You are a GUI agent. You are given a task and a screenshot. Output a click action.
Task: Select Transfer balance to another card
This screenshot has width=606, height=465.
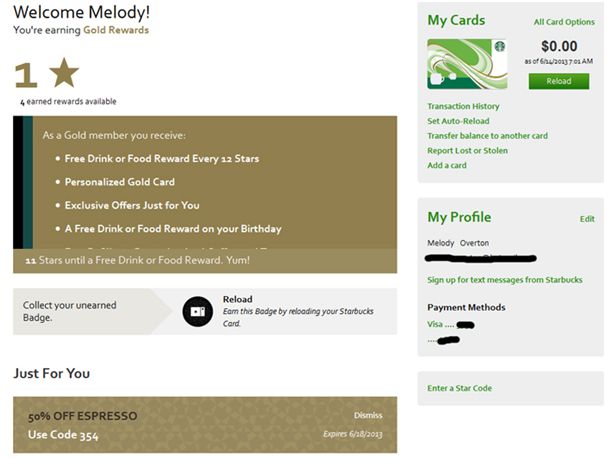click(x=487, y=136)
